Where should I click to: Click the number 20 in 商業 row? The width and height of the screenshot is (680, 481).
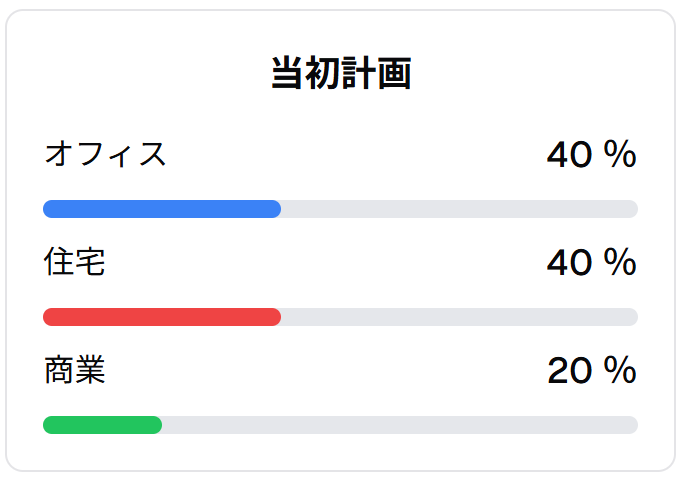569,371
